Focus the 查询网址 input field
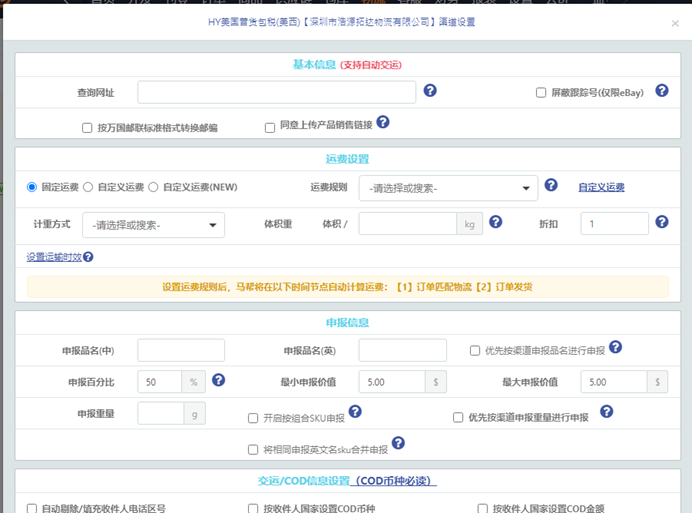The width and height of the screenshot is (692, 513). [277, 92]
